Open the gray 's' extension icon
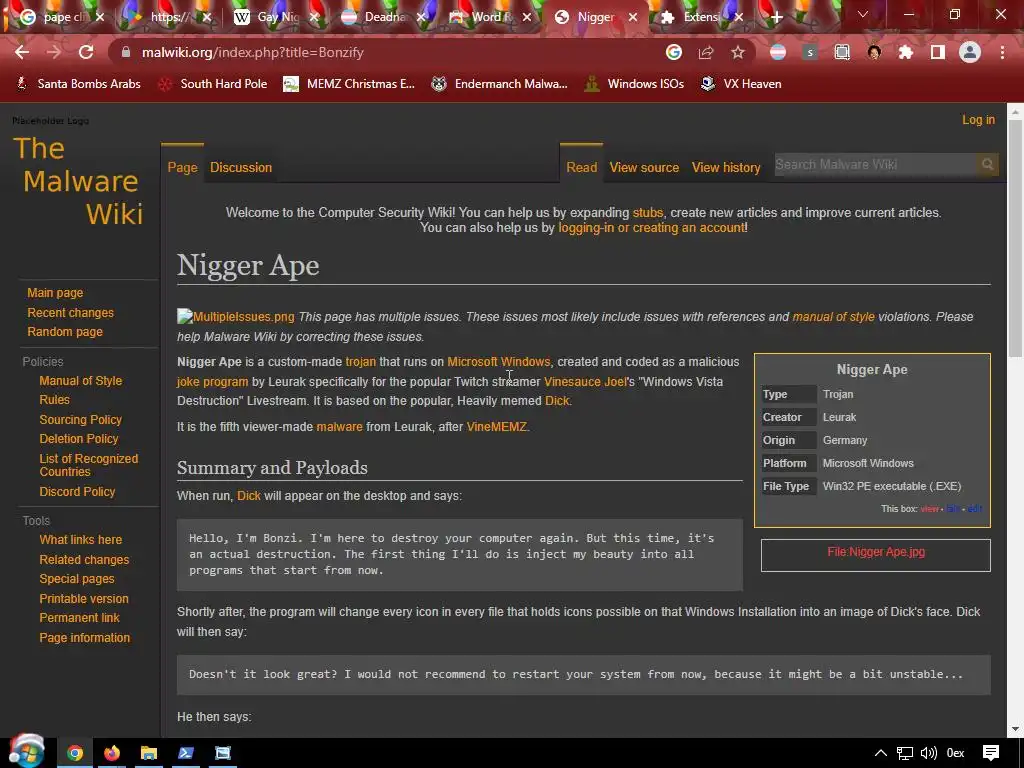The width and height of the screenshot is (1024, 768). click(810, 52)
